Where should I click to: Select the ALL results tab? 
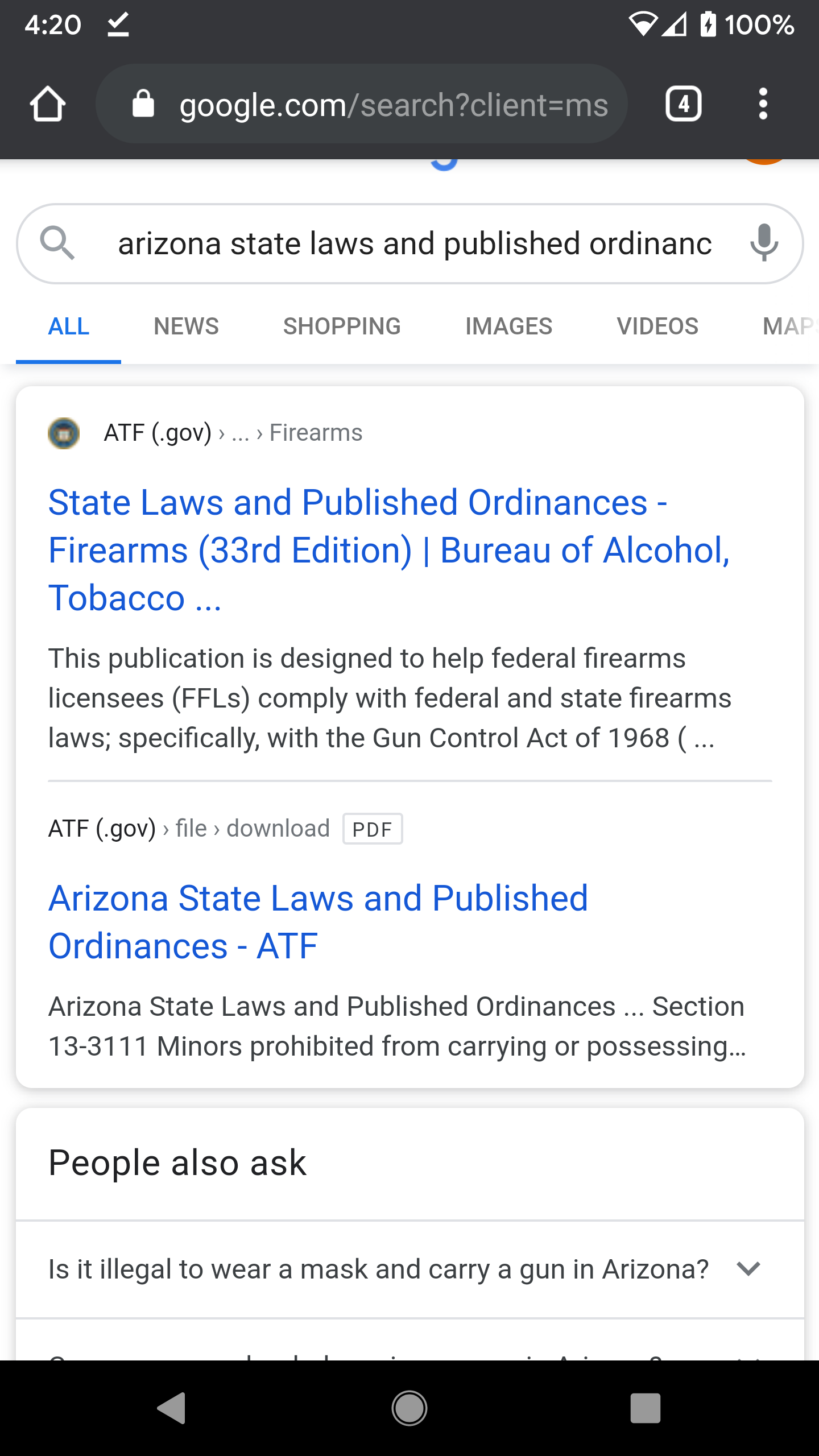(69, 326)
